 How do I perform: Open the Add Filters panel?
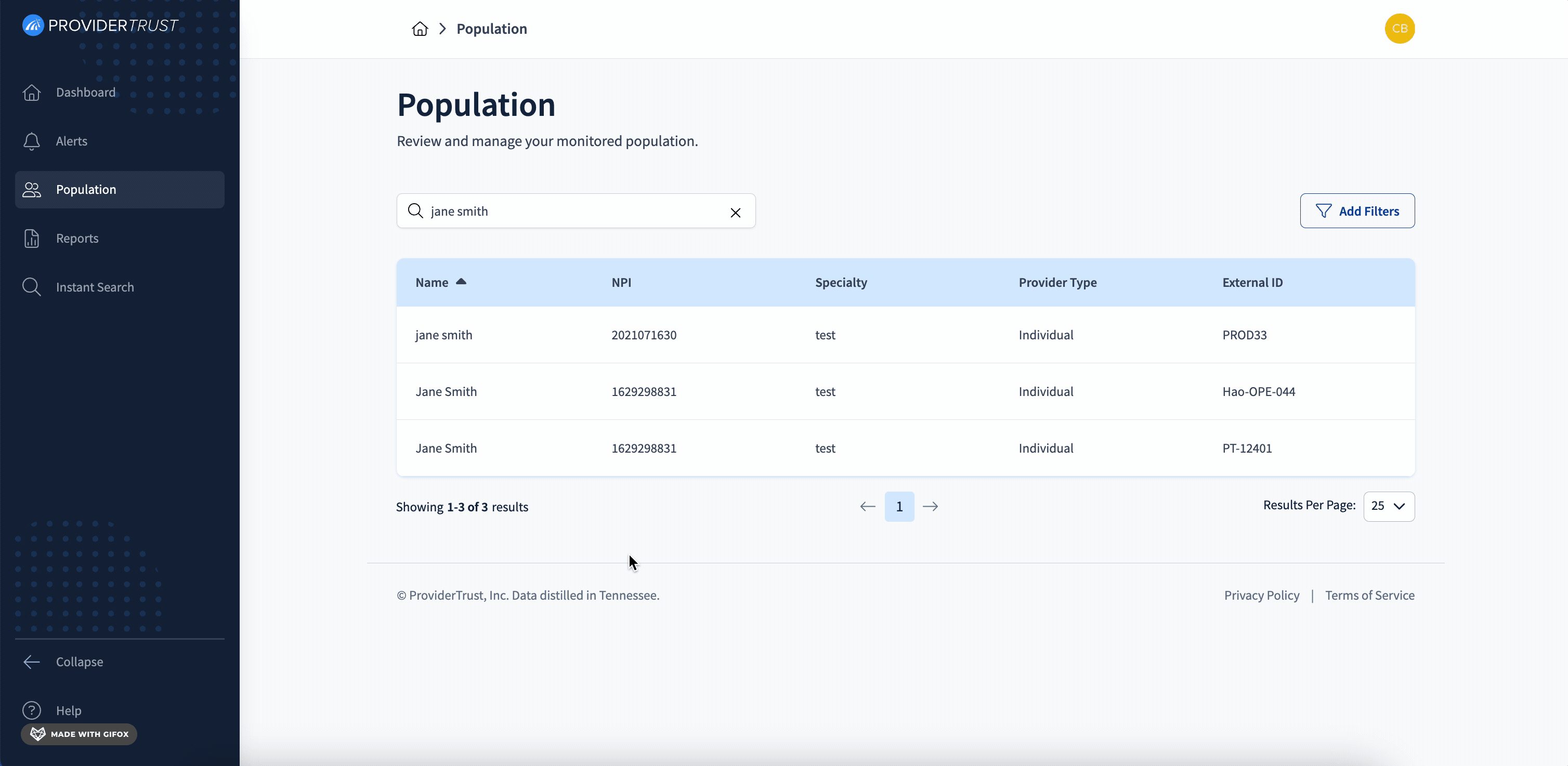(1357, 210)
